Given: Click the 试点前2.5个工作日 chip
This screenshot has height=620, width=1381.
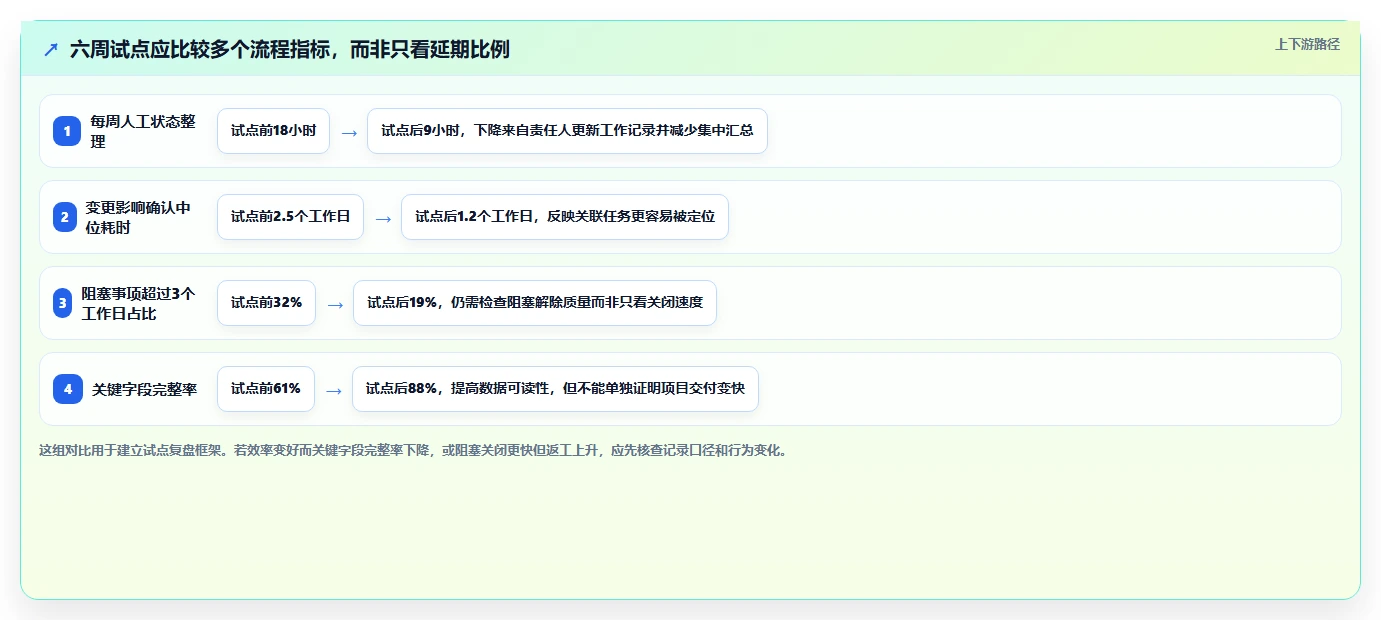Looking at the screenshot, I should click(290, 217).
